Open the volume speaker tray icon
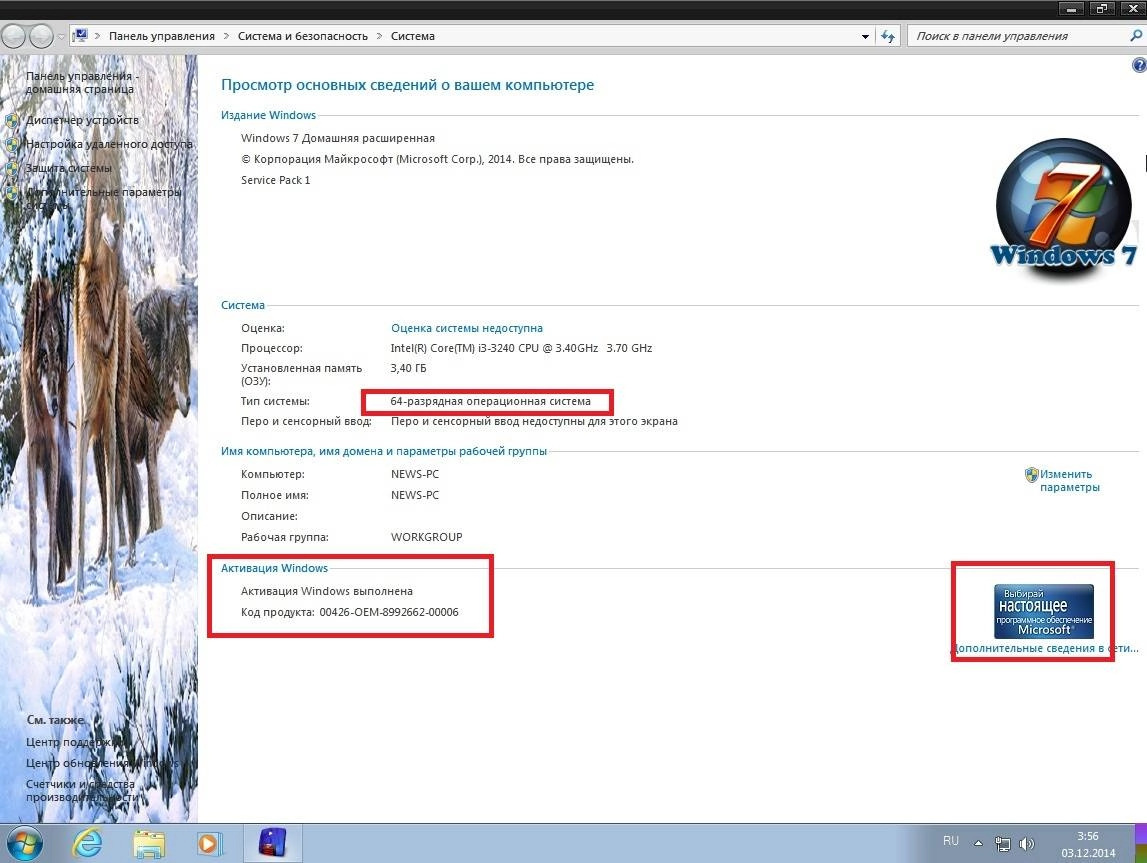 point(1026,844)
